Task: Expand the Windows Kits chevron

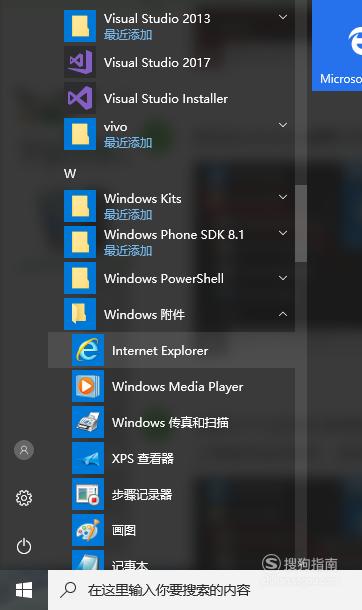Action: [283, 197]
